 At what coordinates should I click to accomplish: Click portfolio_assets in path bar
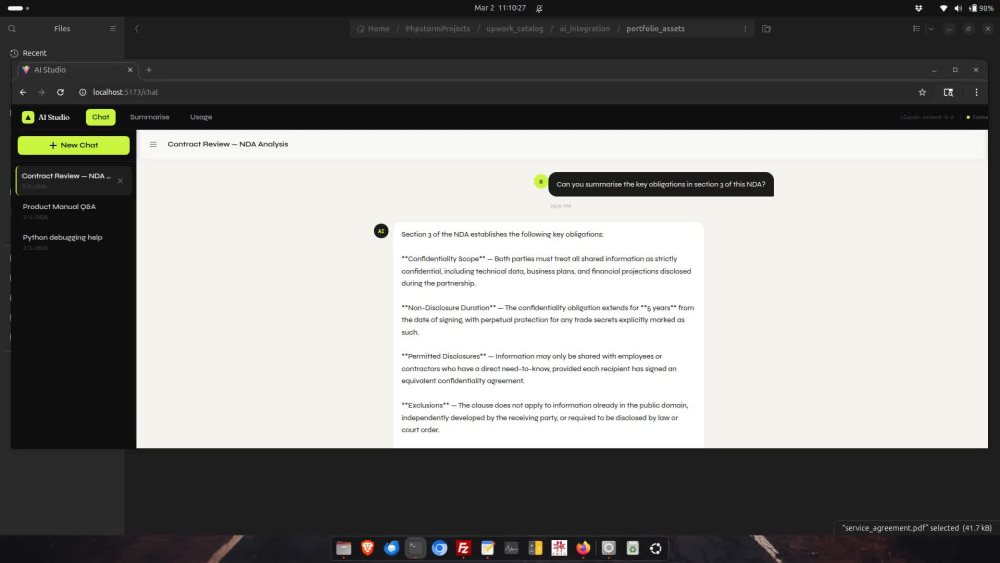click(x=656, y=29)
